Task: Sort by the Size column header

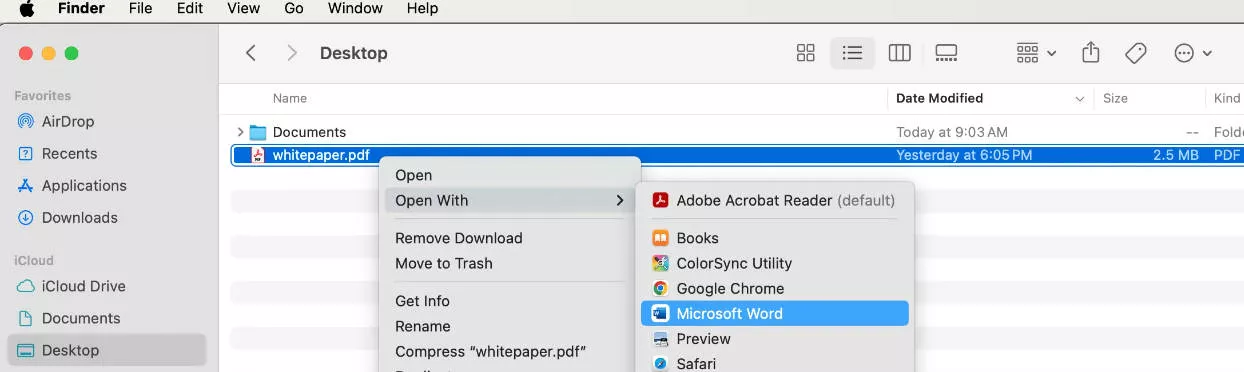Action: 1115,98
